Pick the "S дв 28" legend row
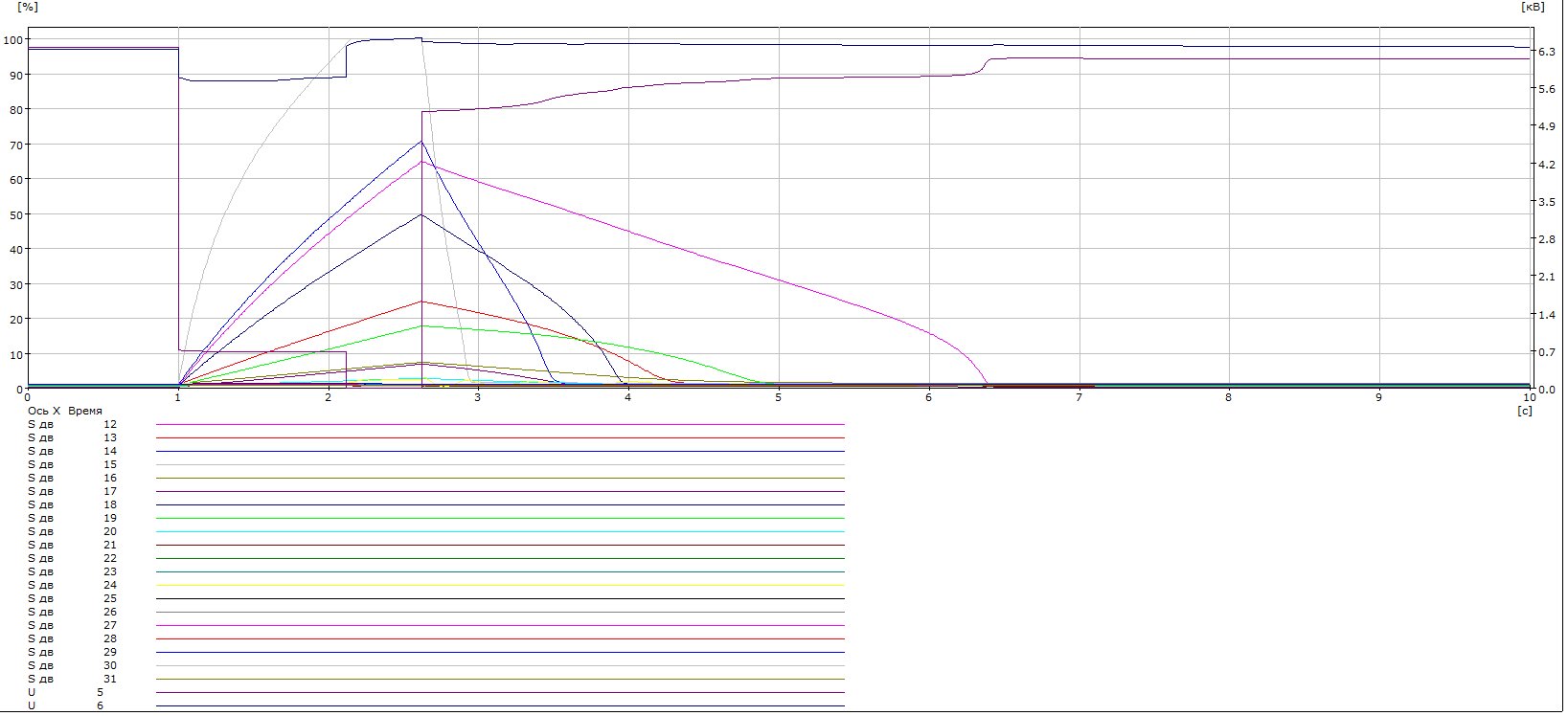 pos(436,638)
